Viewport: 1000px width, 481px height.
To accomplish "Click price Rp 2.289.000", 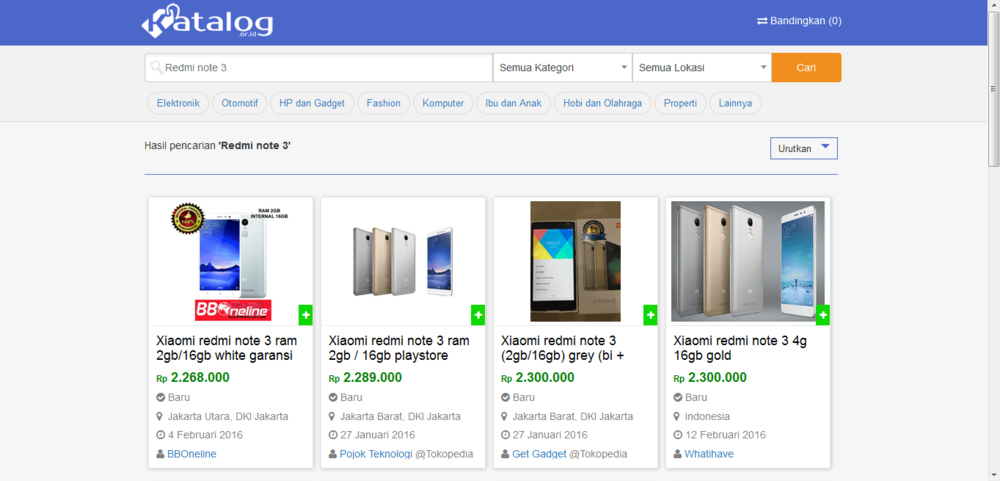I will click(365, 378).
